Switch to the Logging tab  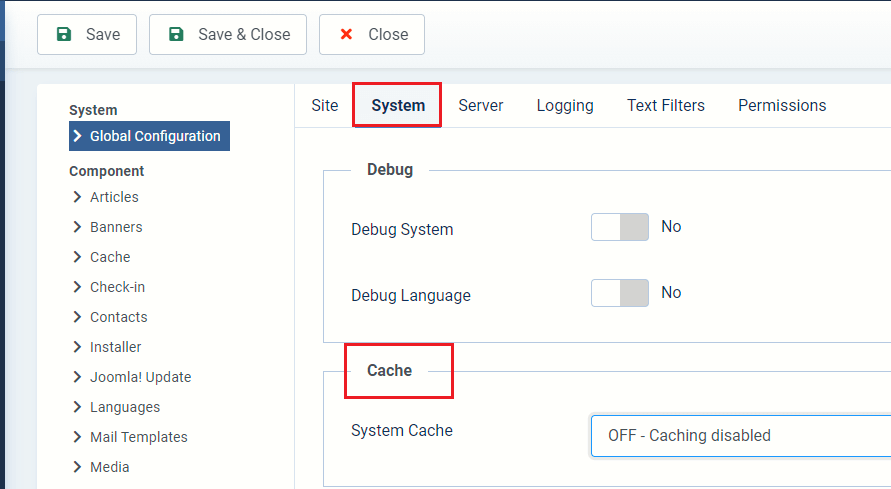tap(565, 105)
